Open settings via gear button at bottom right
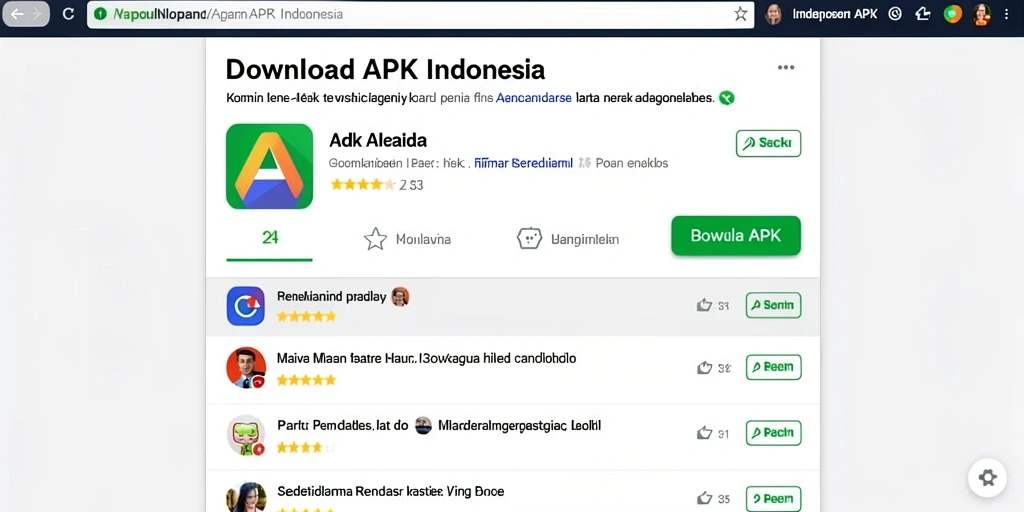 987,477
